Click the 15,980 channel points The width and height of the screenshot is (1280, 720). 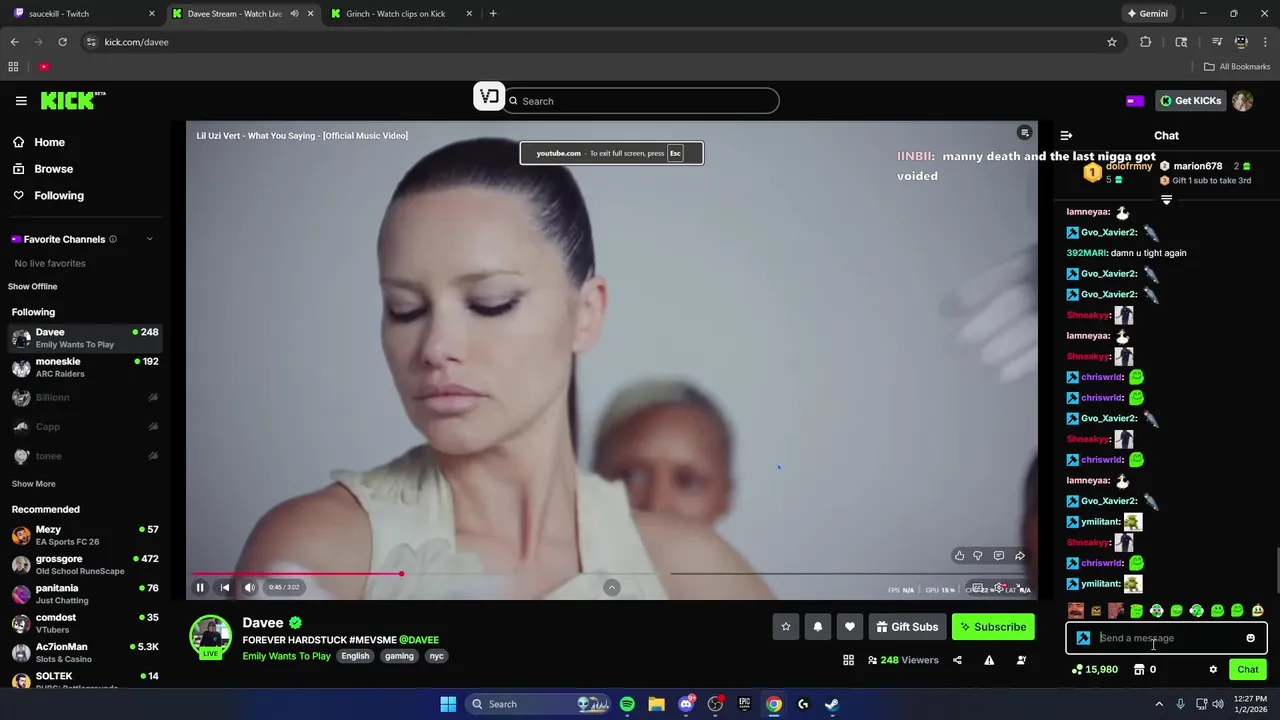point(1094,670)
